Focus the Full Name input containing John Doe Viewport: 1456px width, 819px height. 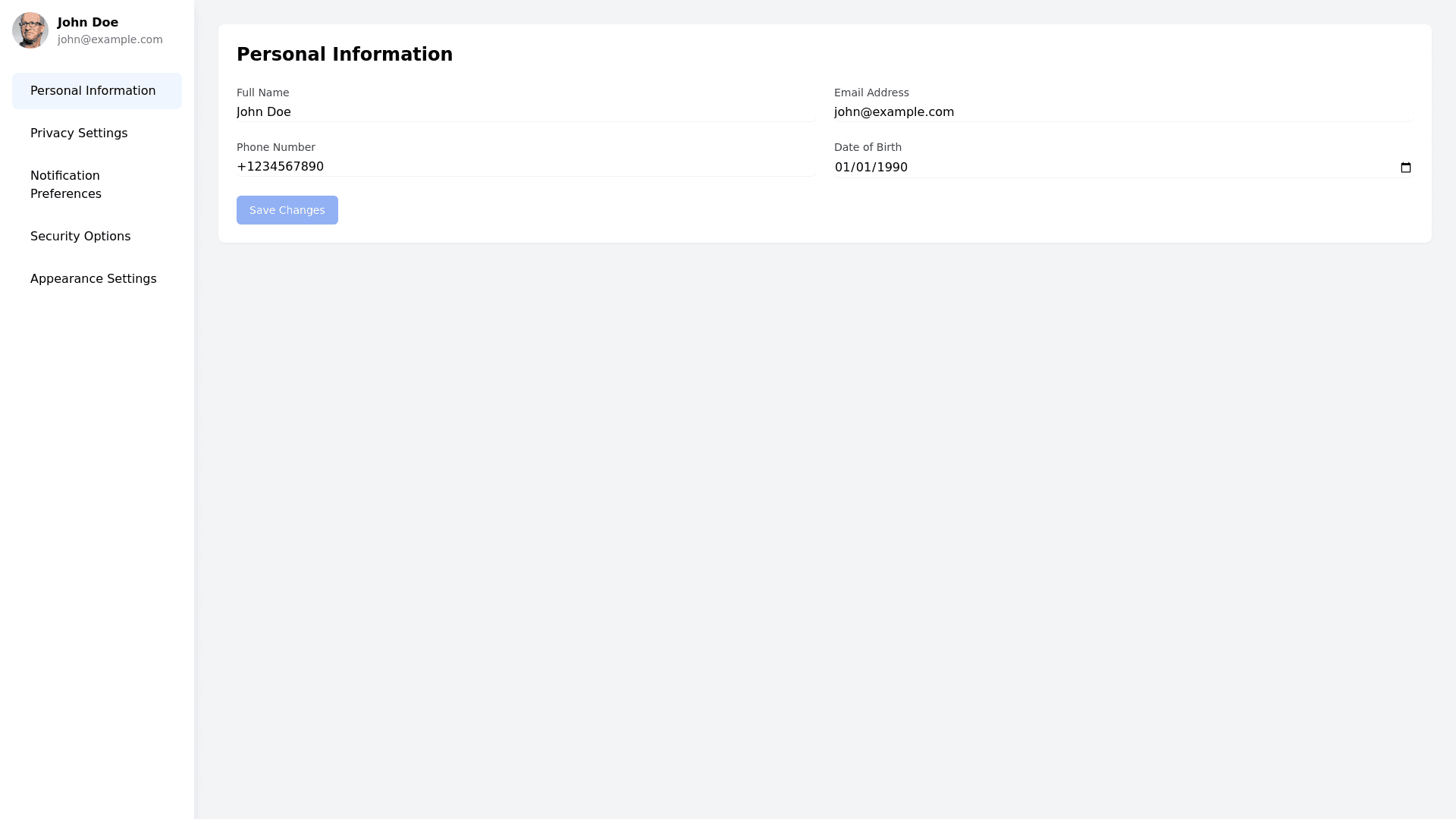click(525, 112)
